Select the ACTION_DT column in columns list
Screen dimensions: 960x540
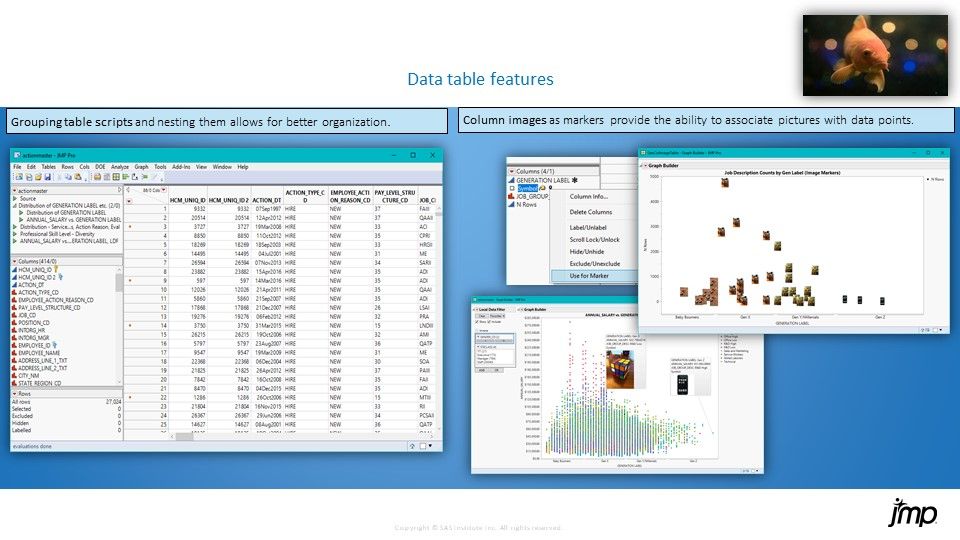[31, 285]
